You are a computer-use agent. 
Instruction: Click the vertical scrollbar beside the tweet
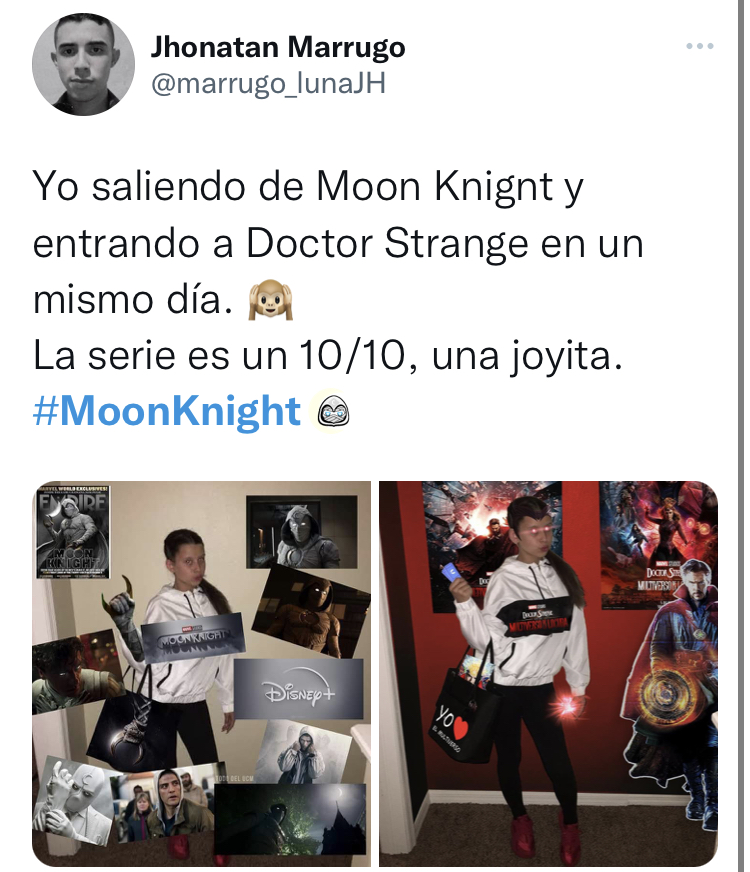click(741, 436)
